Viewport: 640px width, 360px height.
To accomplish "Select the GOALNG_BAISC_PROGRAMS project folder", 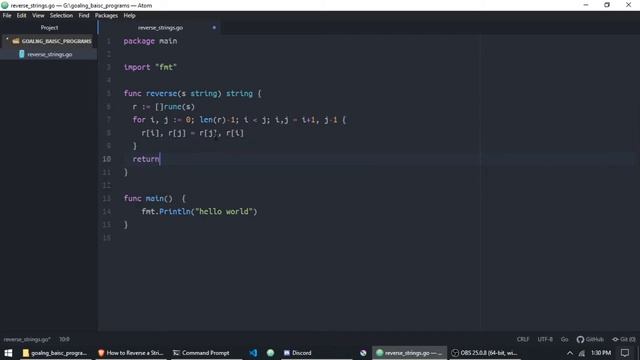I will [56, 41].
